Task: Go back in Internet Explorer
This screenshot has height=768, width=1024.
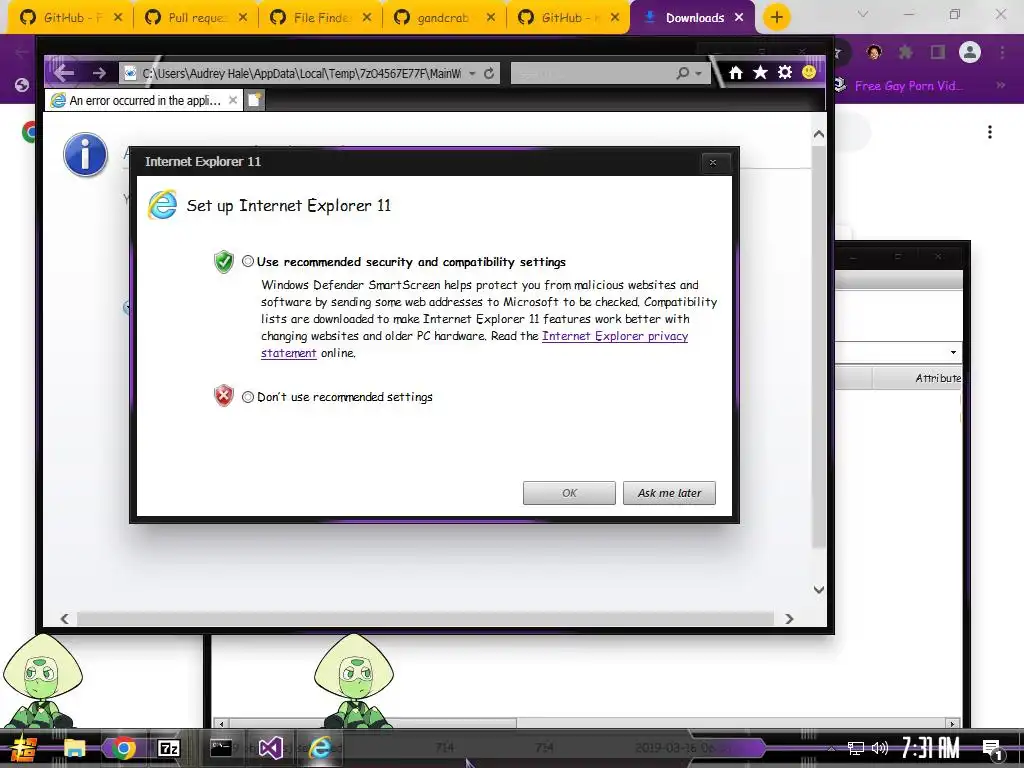Action: (64, 72)
